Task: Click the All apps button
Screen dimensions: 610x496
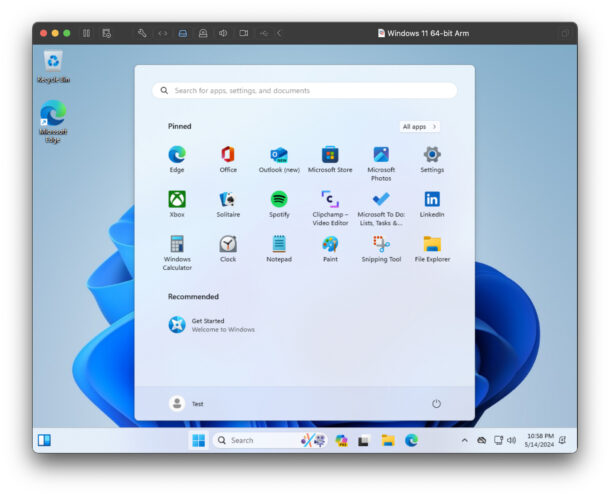Action: pos(420,126)
